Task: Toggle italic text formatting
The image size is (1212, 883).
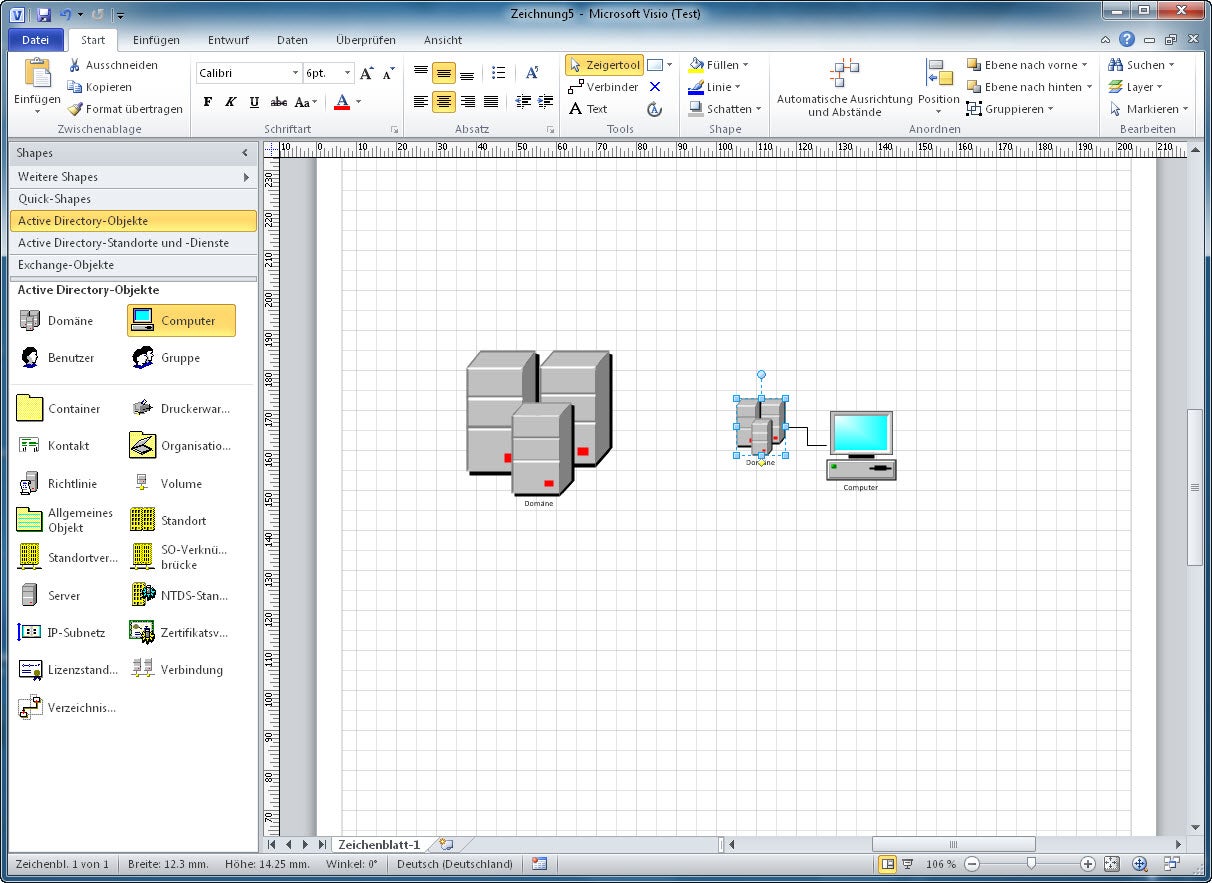Action: pyautogui.click(x=230, y=102)
